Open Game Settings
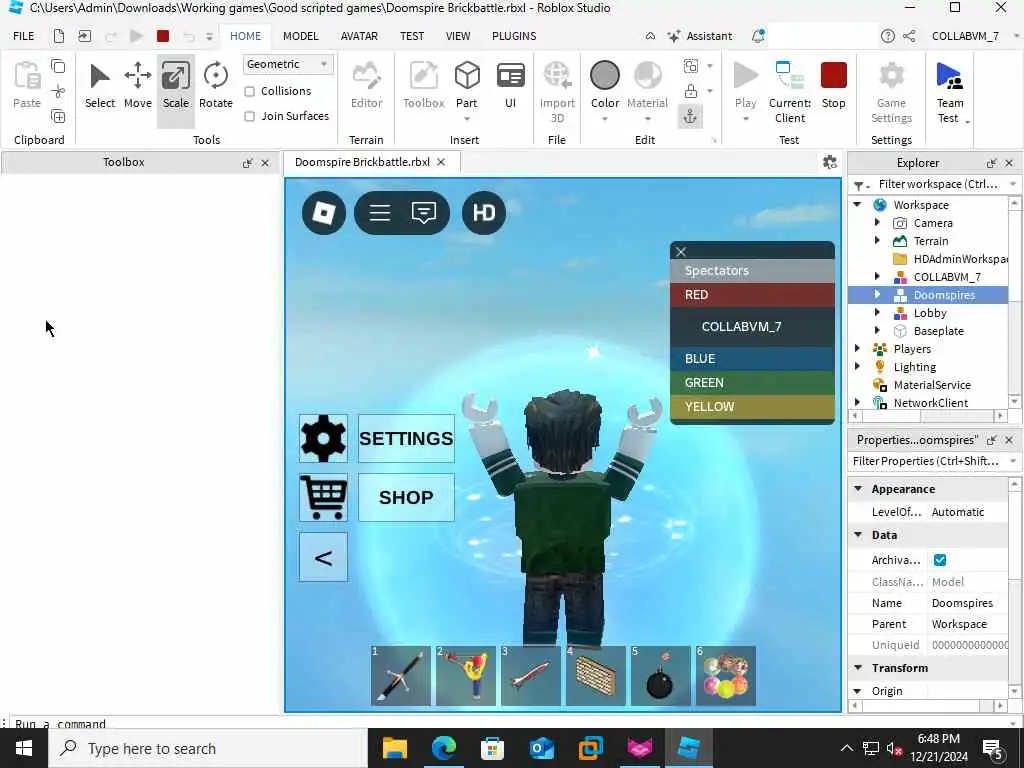The height and width of the screenshot is (768, 1024). click(x=891, y=91)
